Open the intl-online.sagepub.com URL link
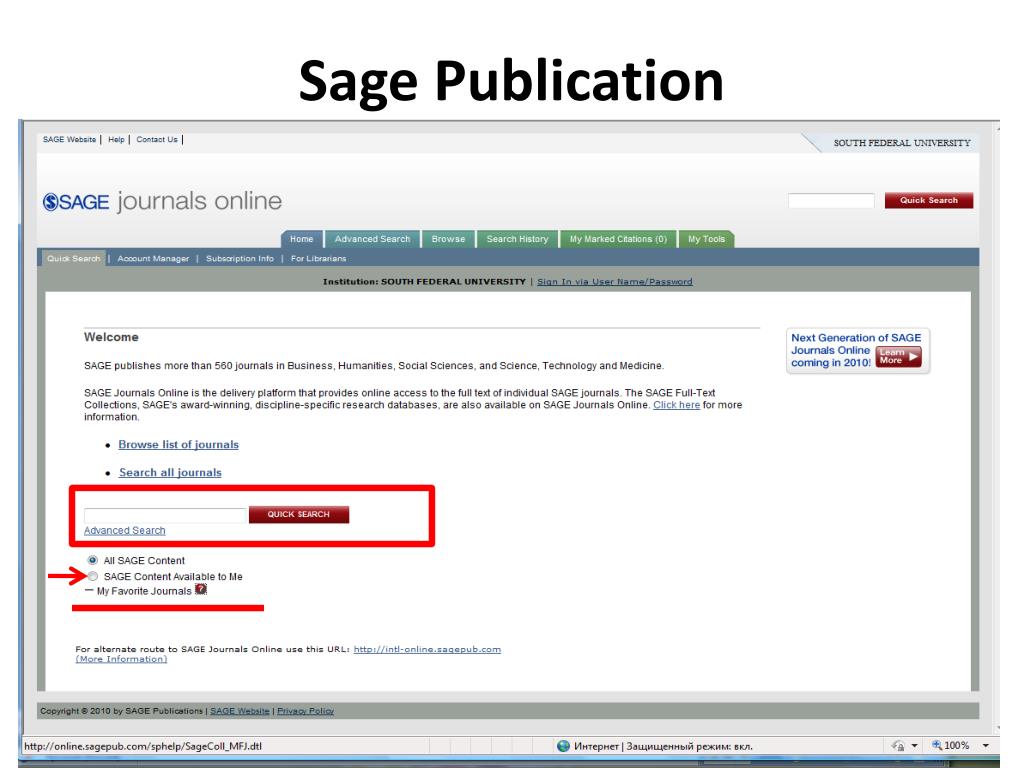Image resolution: width=1024 pixels, height=768 pixels. (x=427, y=649)
